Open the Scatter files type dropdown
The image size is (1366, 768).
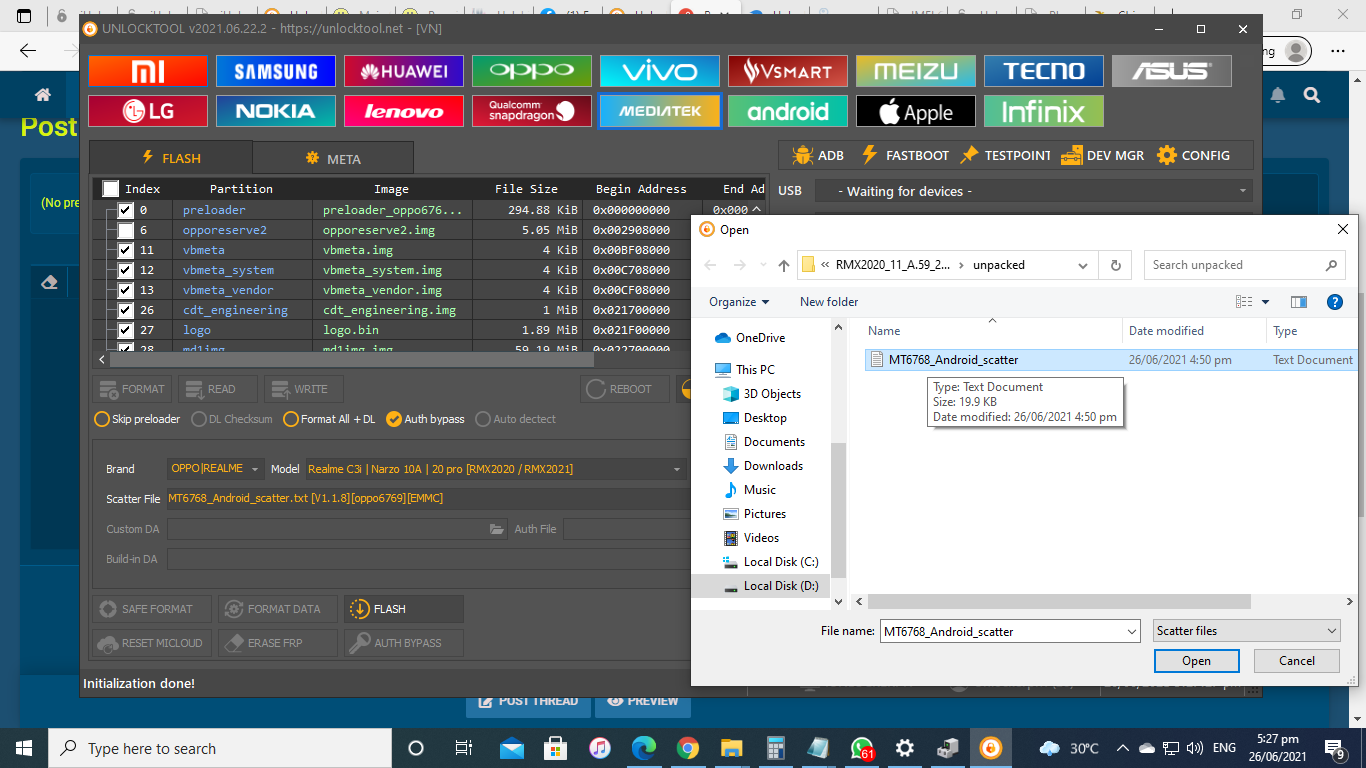(x=1246, y=631)
